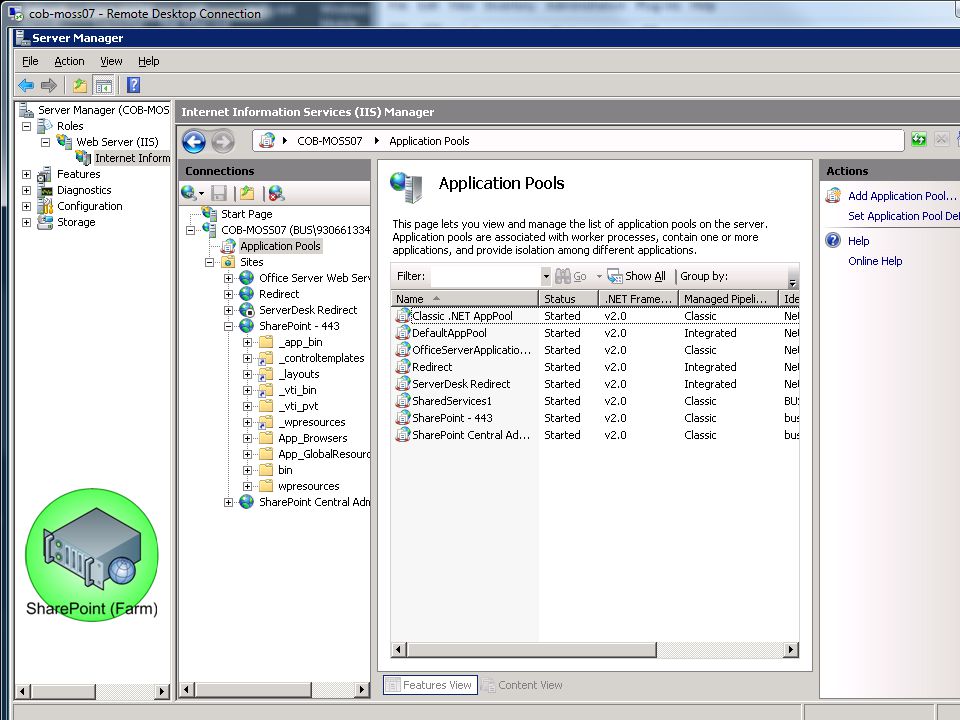Screen dimensions: 960x720
Task: Select the SharePoint Central Ad... pool row
Action: click(595, 435)
